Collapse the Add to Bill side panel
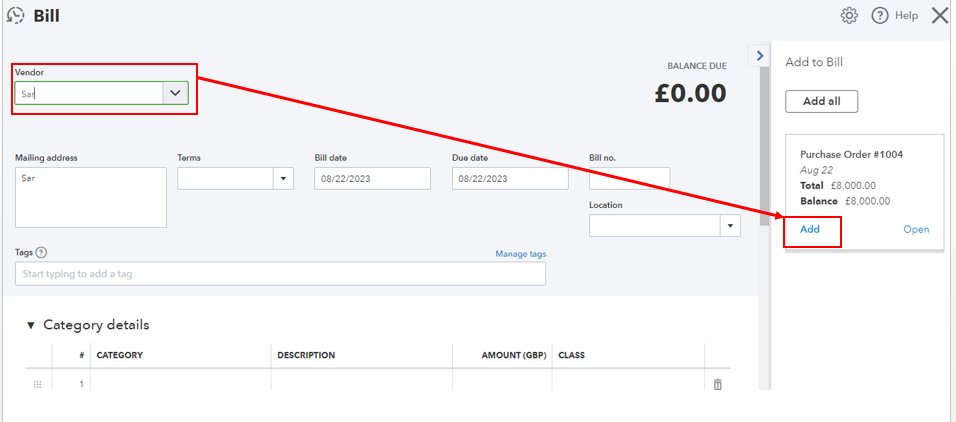Viewport: 956px width, 422px height. [759, 56]
